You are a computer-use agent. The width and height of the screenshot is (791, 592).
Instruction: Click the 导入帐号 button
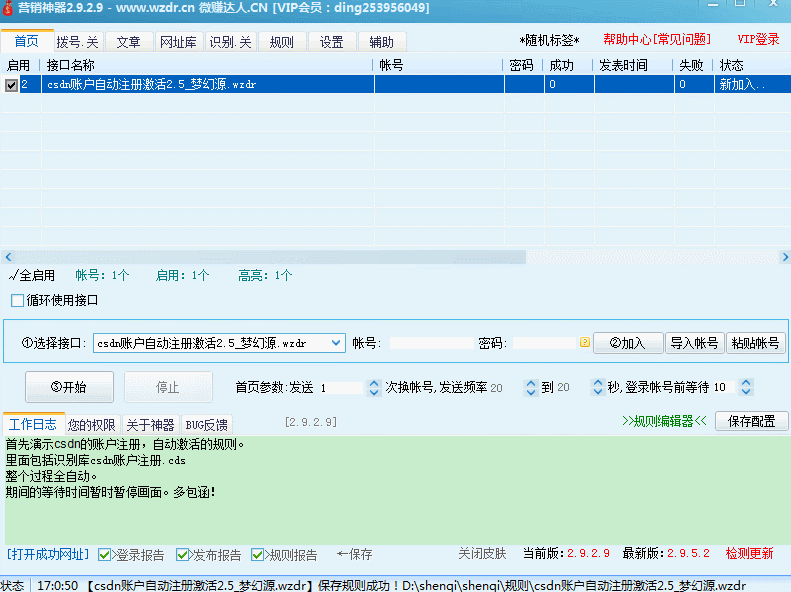click(695, 343)
